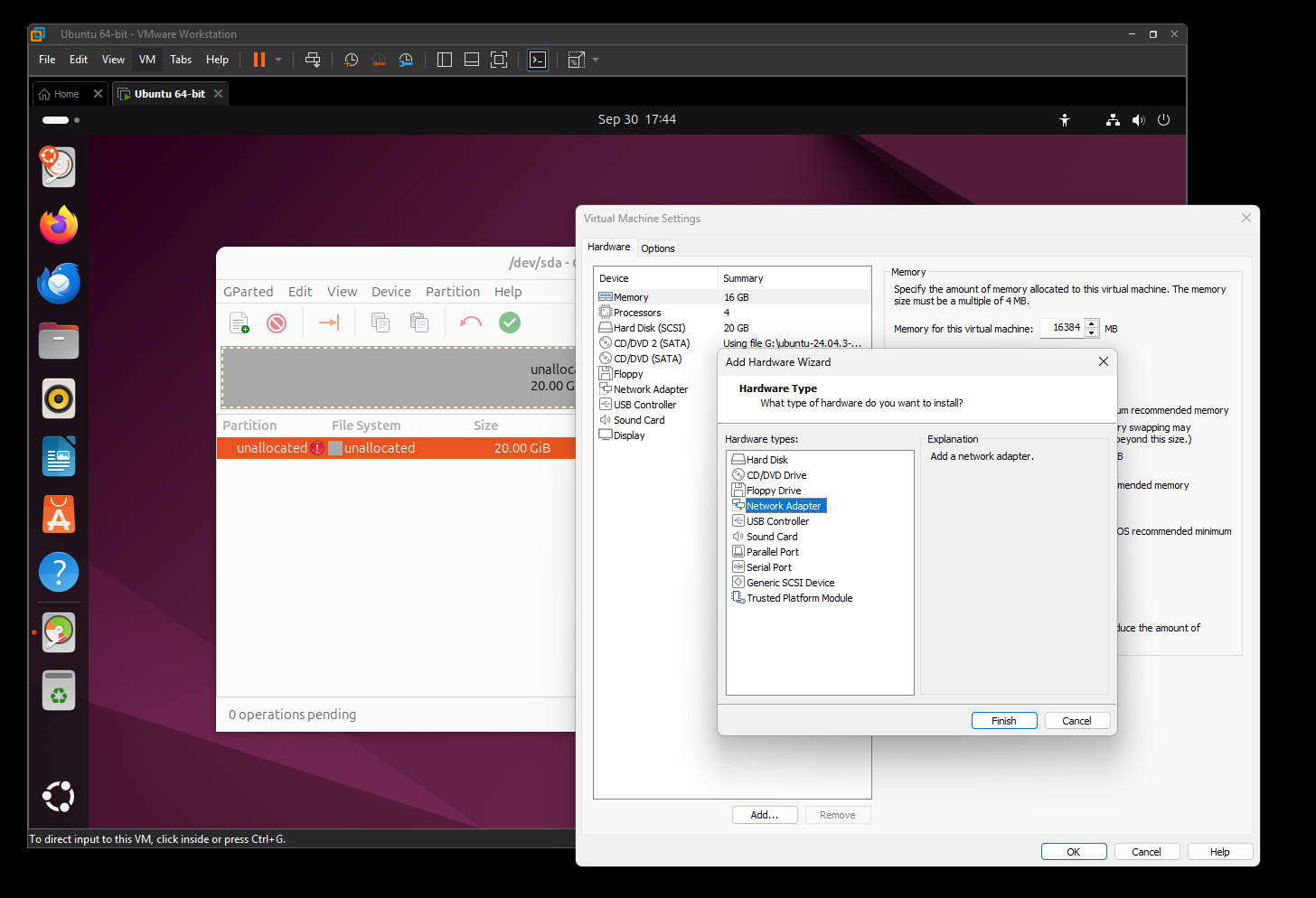Click the resize/move partition arrow icon
The width and height of the screenshot is (1316, 898).
pyautogui.click(x=329, y=323)
